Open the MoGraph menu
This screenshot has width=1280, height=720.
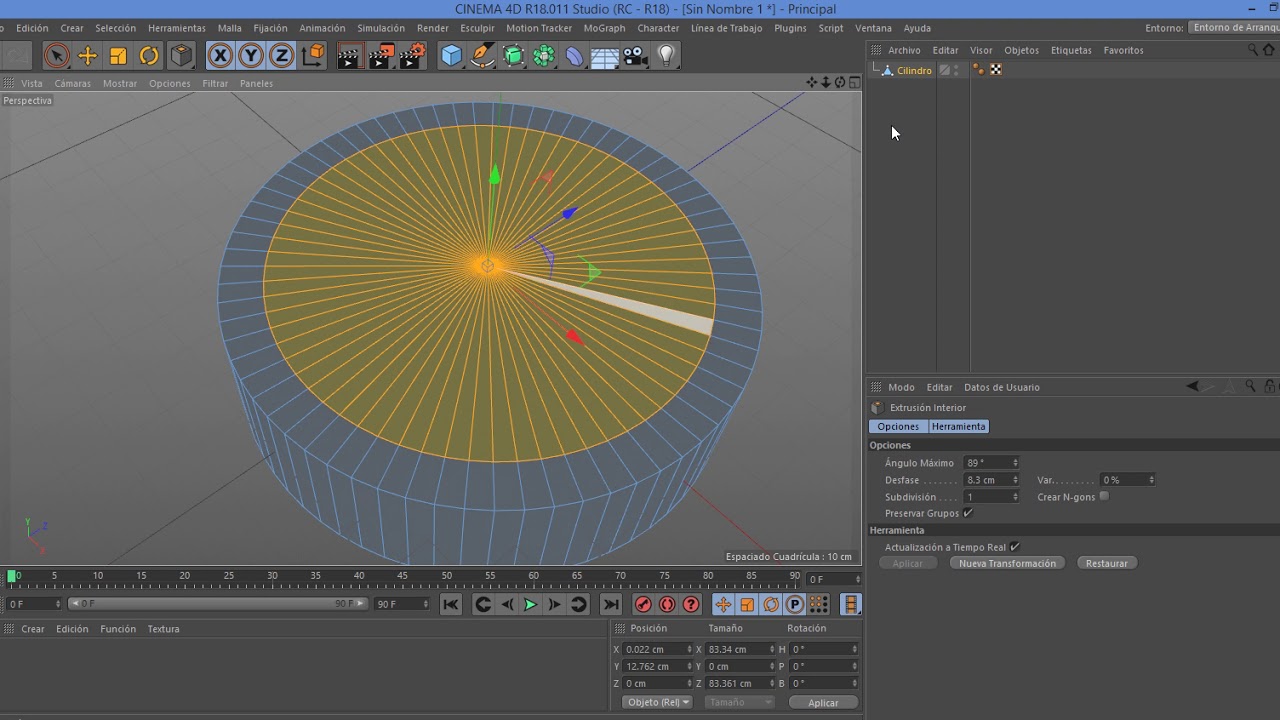coord(604,28)
